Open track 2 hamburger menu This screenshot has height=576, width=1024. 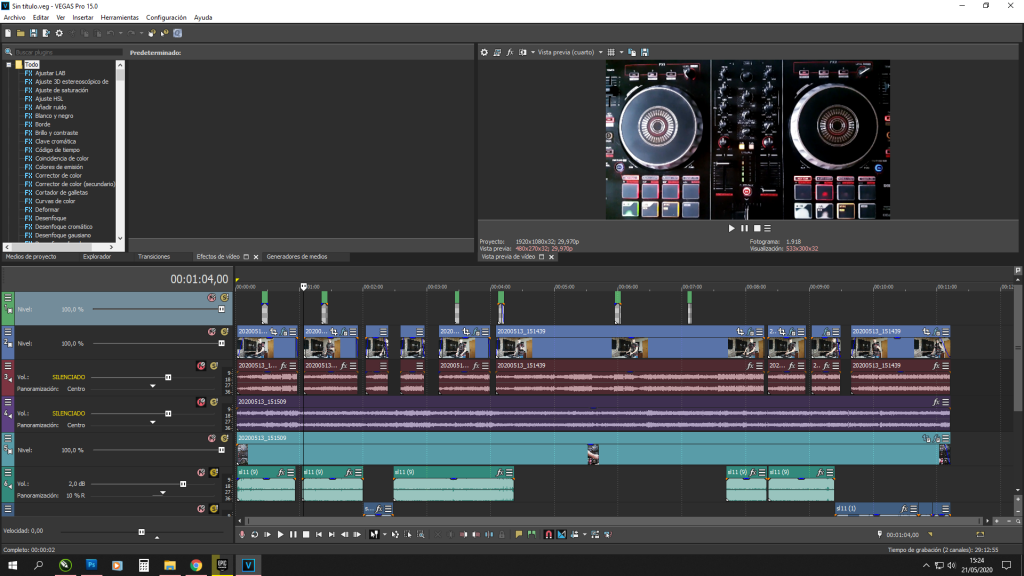pyautogui.click(x=8, y=333)
